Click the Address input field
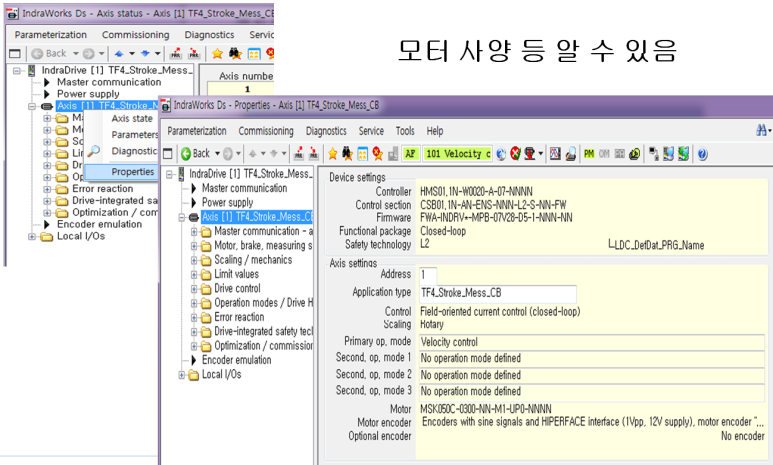 tap(427, 275)
